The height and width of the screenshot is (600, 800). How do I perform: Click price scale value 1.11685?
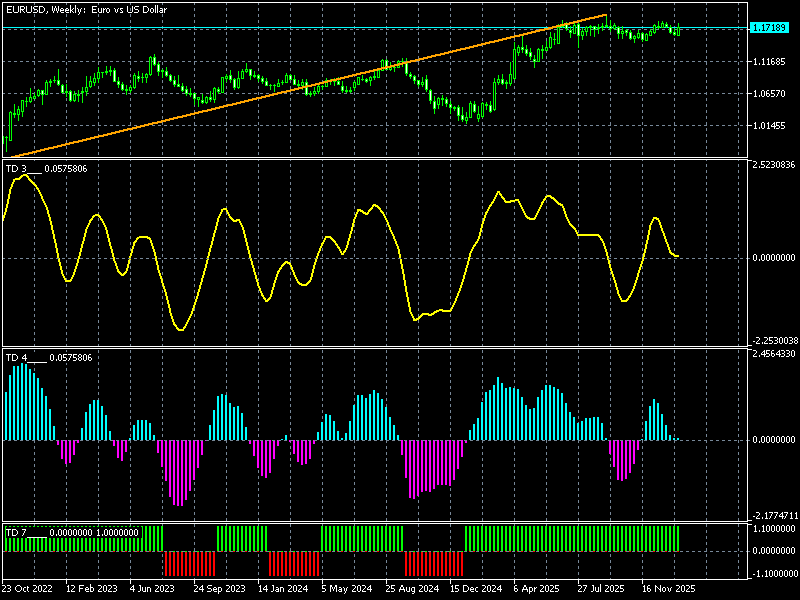769,62
